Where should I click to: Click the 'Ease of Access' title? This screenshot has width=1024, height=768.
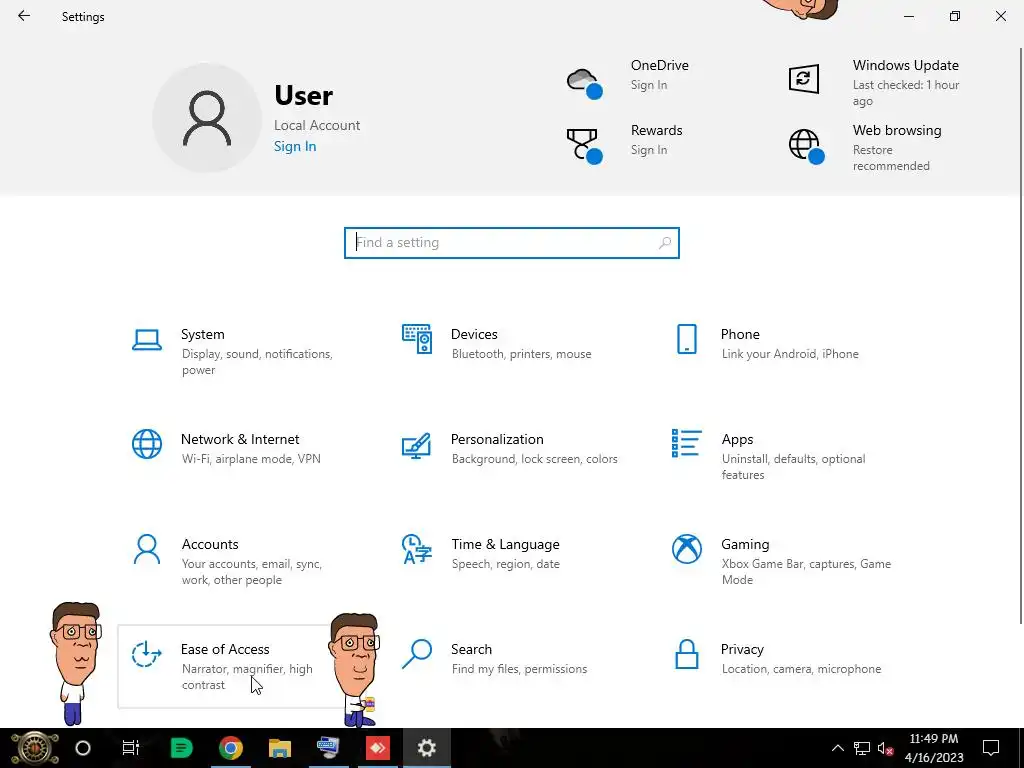coord(225,649)
